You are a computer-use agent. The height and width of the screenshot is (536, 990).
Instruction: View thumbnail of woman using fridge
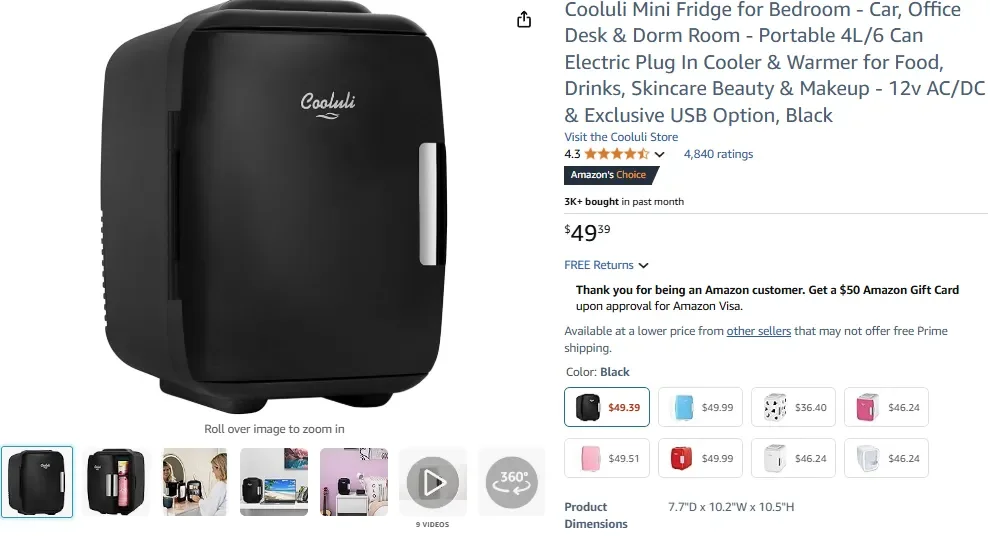[x=195, y=482]
